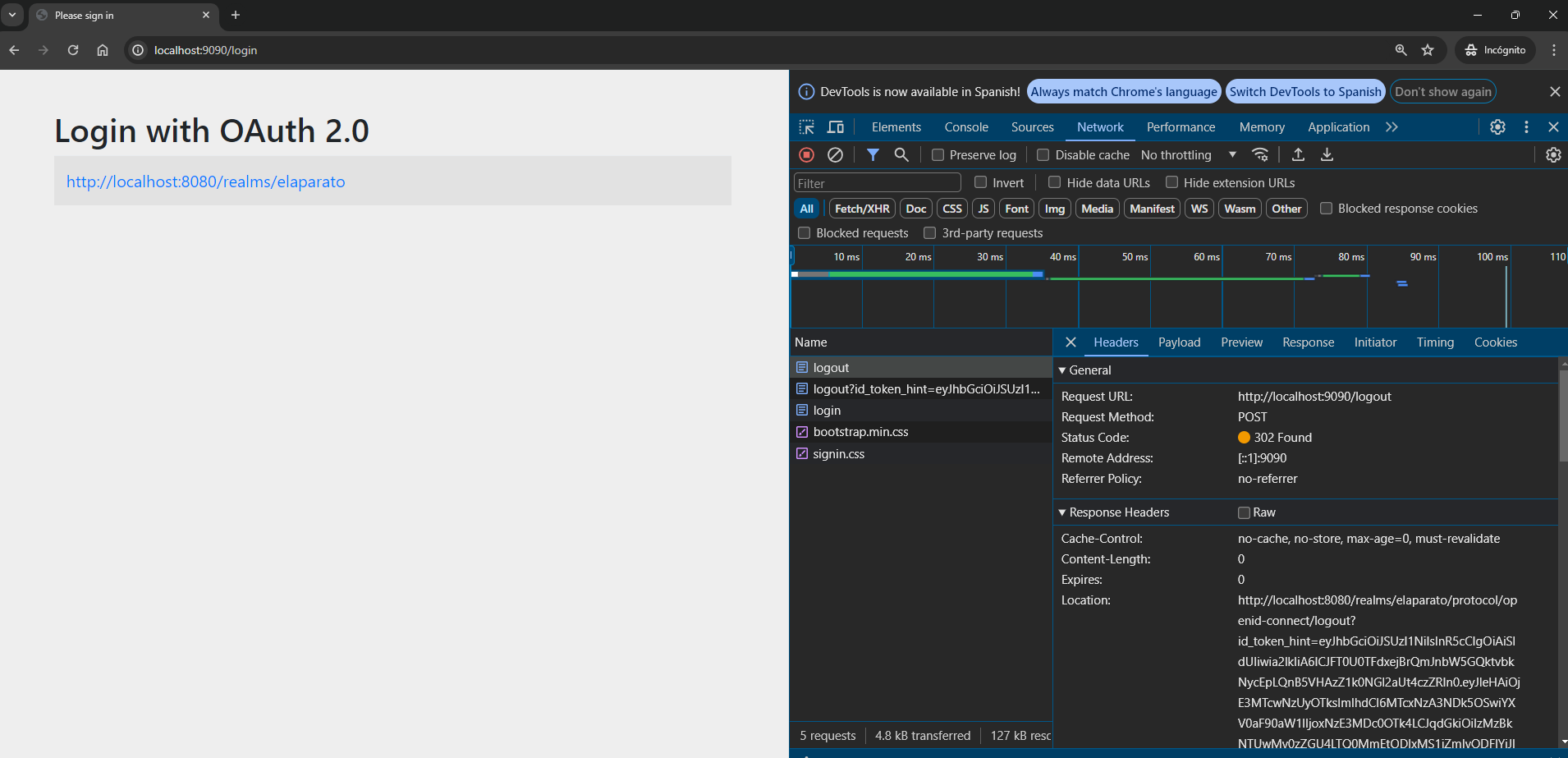This screenshot has width=1568, height=758.
Task: Open network conditions wifi icon
Action: pos(1260,154)
